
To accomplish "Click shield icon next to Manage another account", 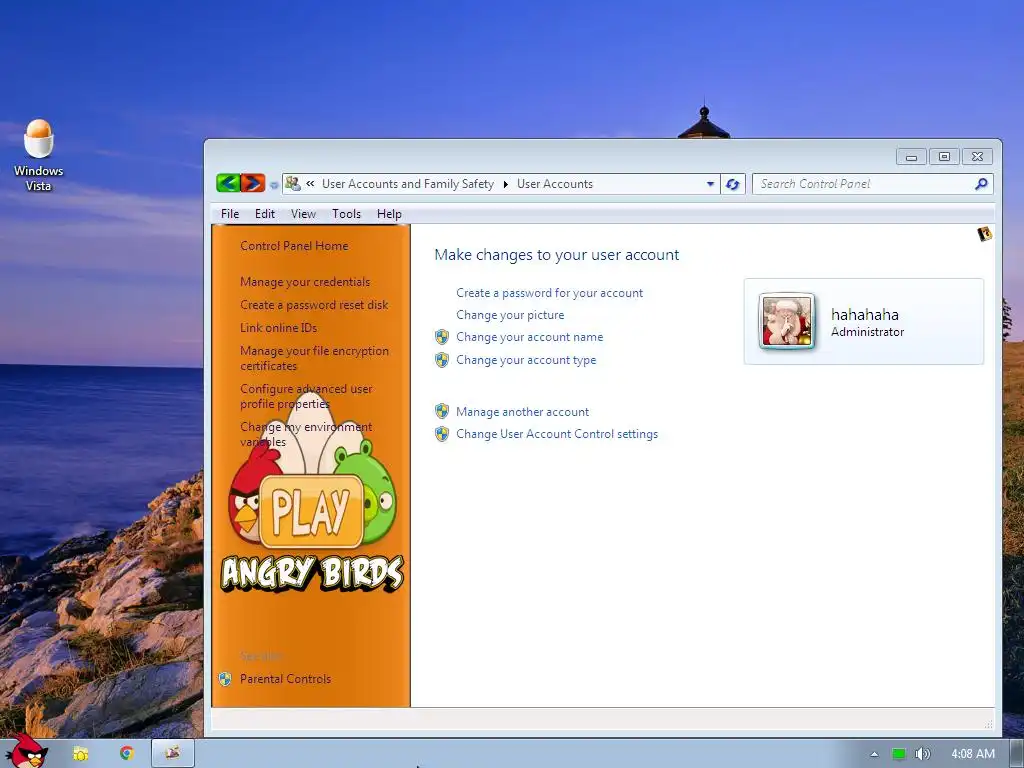I will pyautogui.click(x=442, y=411).
